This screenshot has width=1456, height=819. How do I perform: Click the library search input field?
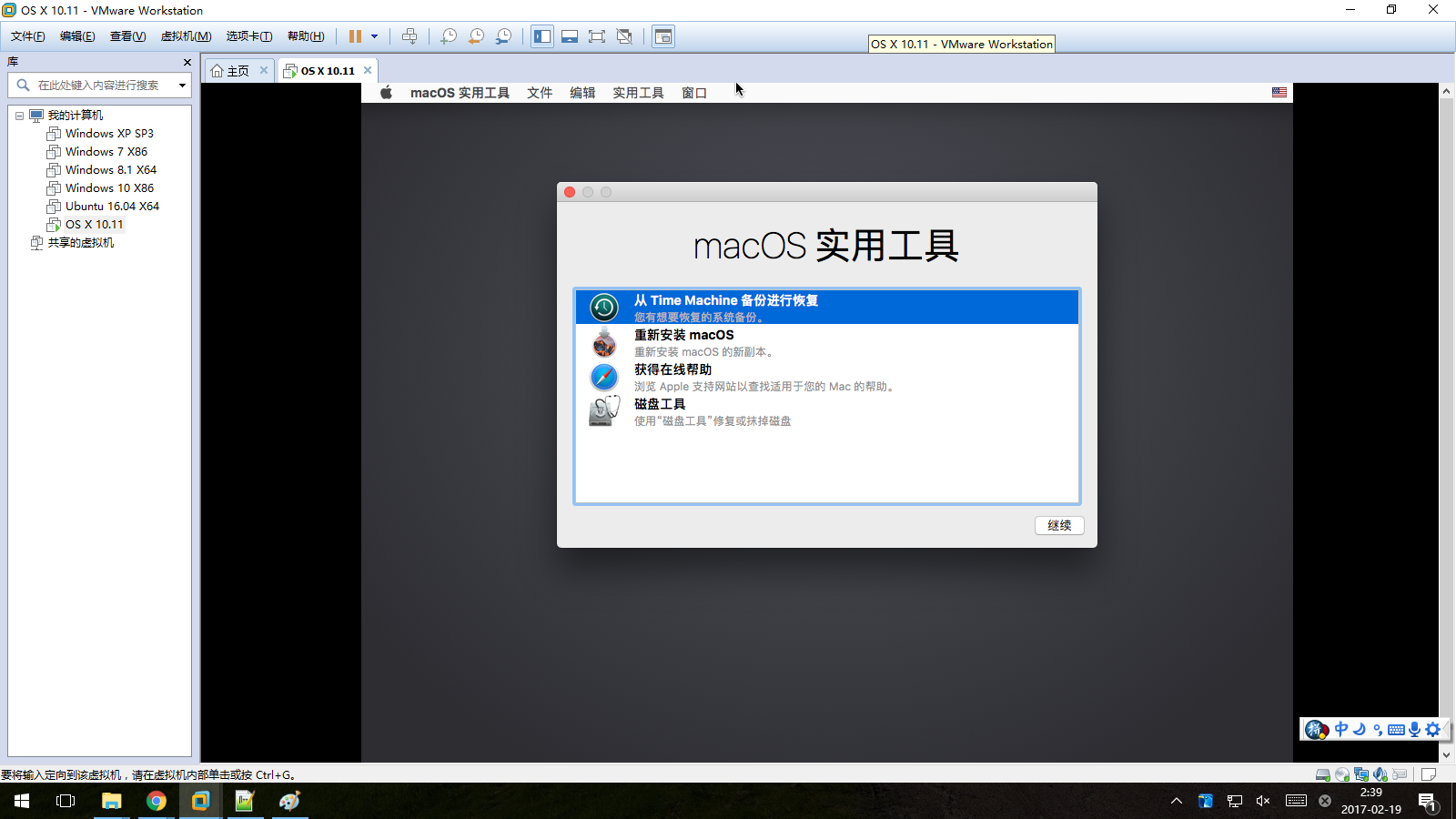(x=100, y=86)
